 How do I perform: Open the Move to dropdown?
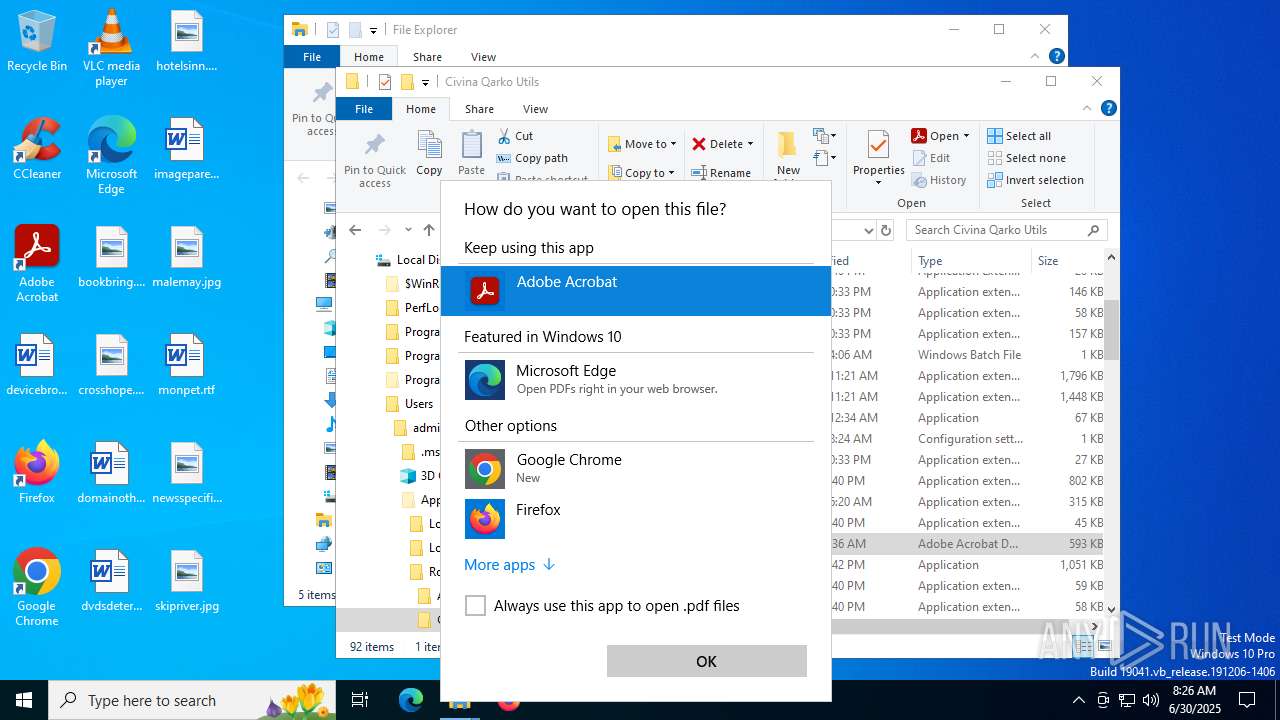click(x=642, y=144)
